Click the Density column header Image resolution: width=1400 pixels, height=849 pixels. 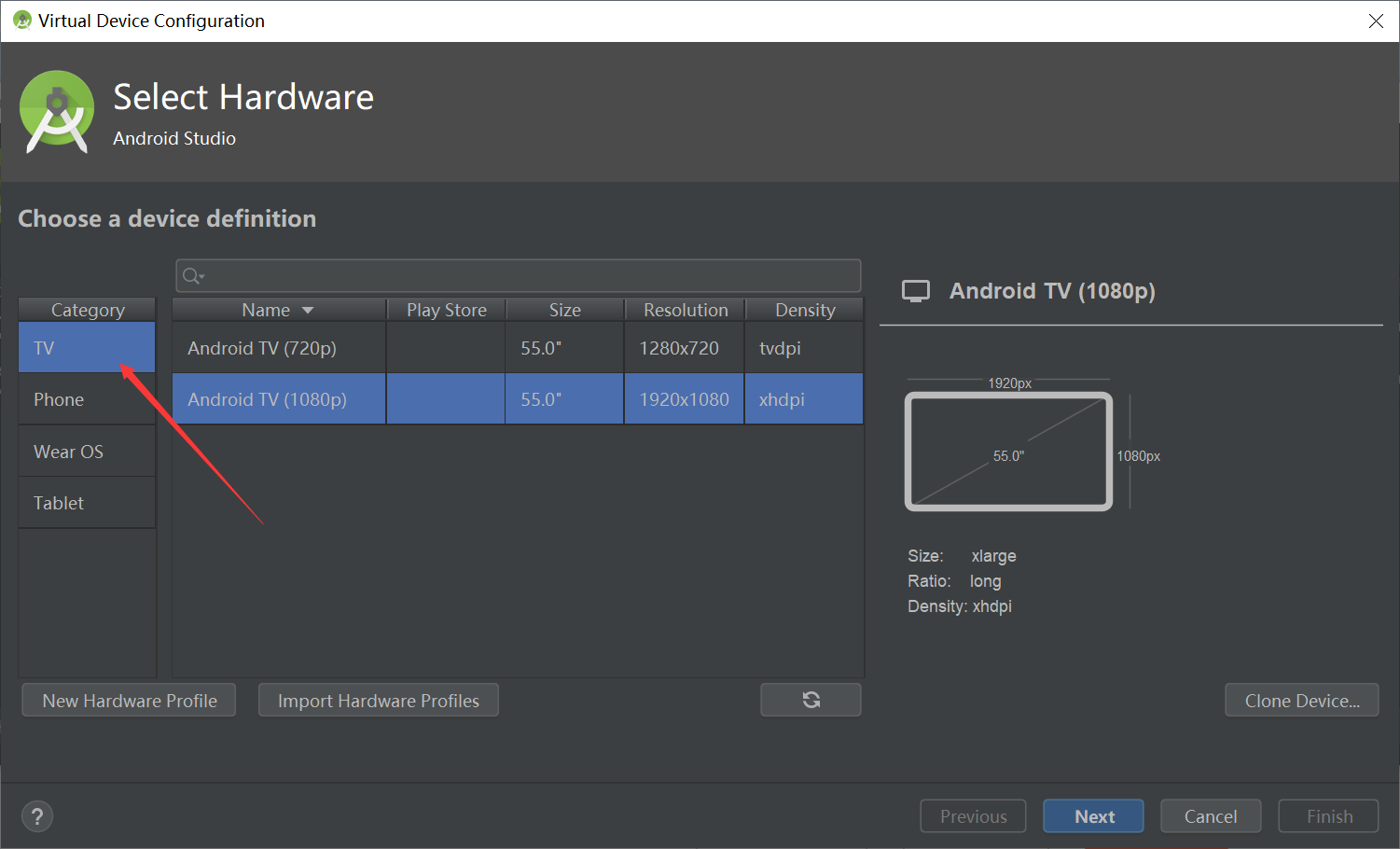[x=805, y=310]
